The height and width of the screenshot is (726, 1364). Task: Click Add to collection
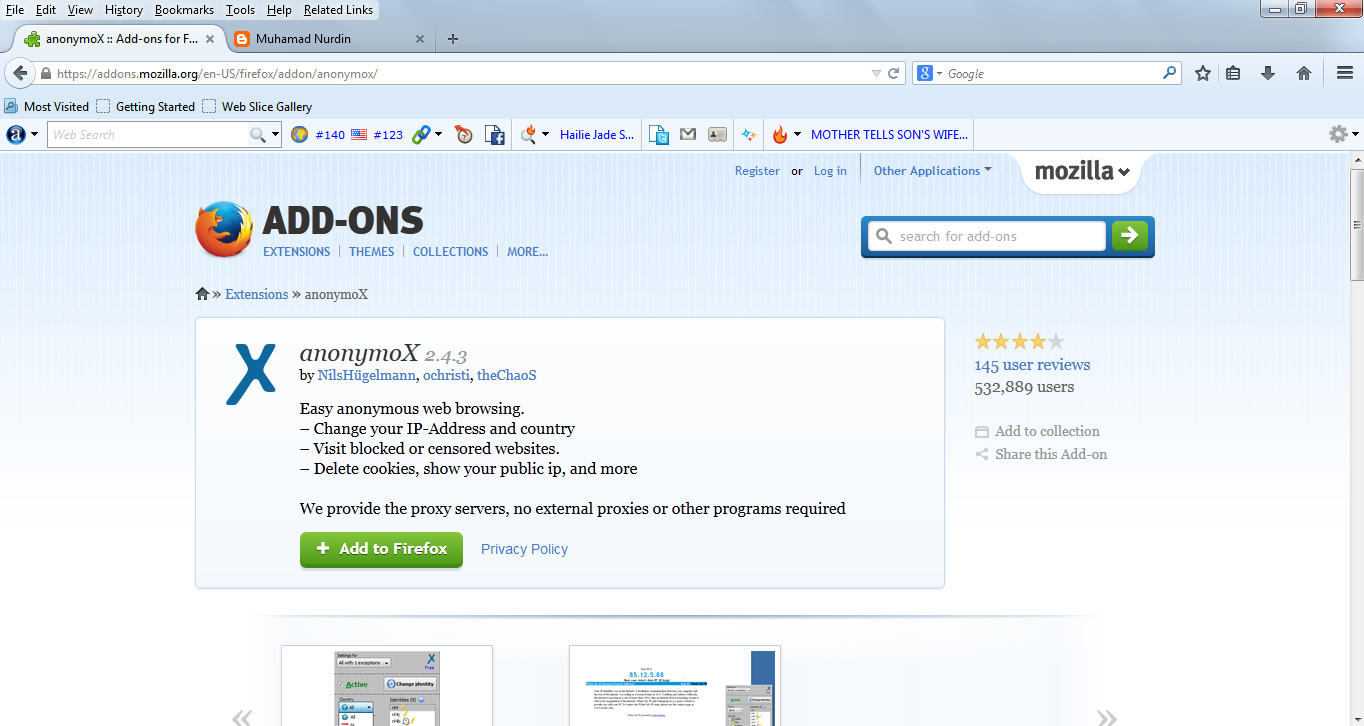1038,431
